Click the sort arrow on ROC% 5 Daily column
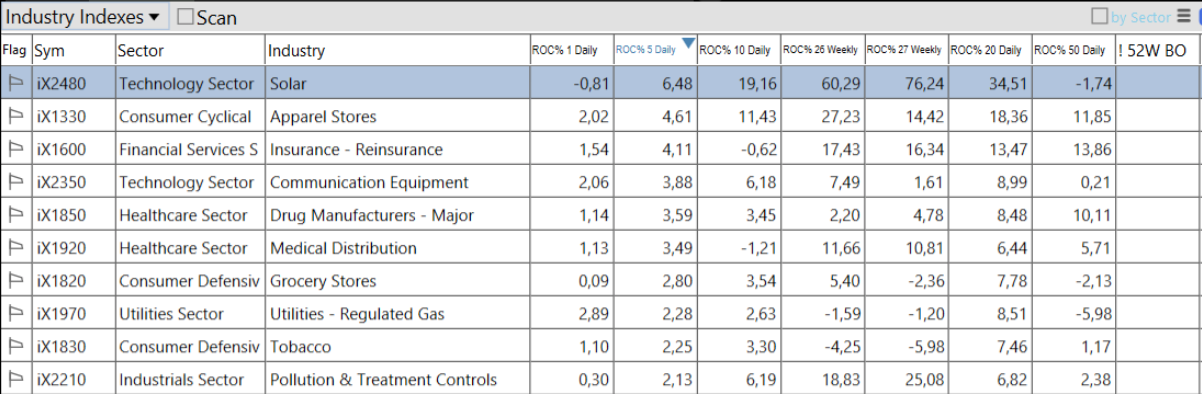Image resolution: width=1202 pixels, height=398 pixels. point(688,43)
